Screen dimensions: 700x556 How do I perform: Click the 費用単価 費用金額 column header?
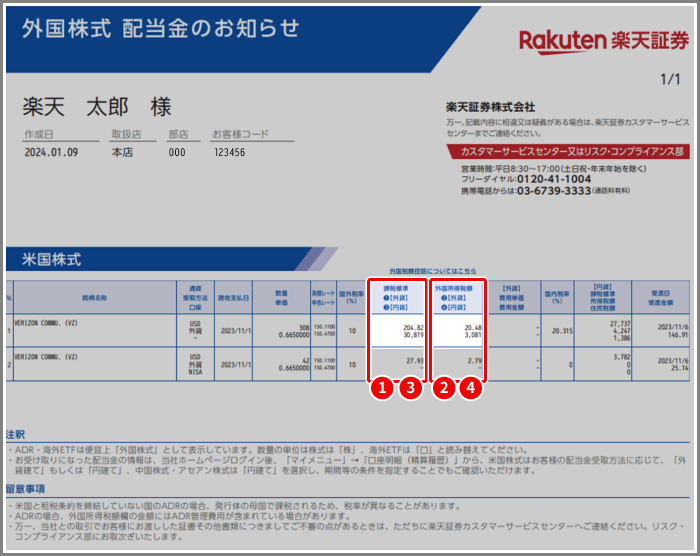tap(512, 298)
